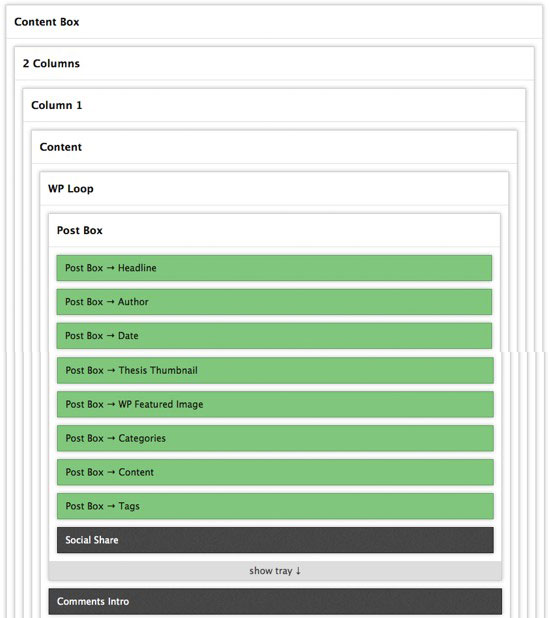550x618 pixels.
Task: Select the Comments Intro box
Action: [275, 601]
